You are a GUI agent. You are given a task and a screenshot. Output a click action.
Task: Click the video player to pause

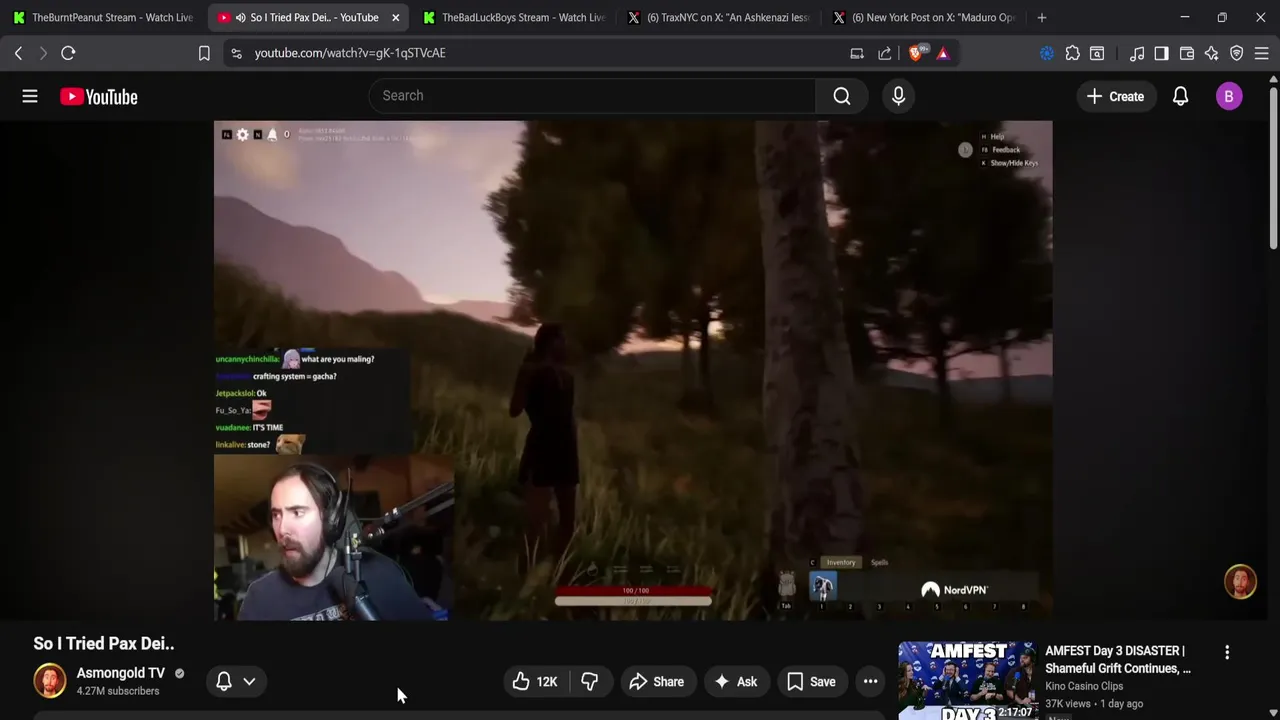click(633, 370)
